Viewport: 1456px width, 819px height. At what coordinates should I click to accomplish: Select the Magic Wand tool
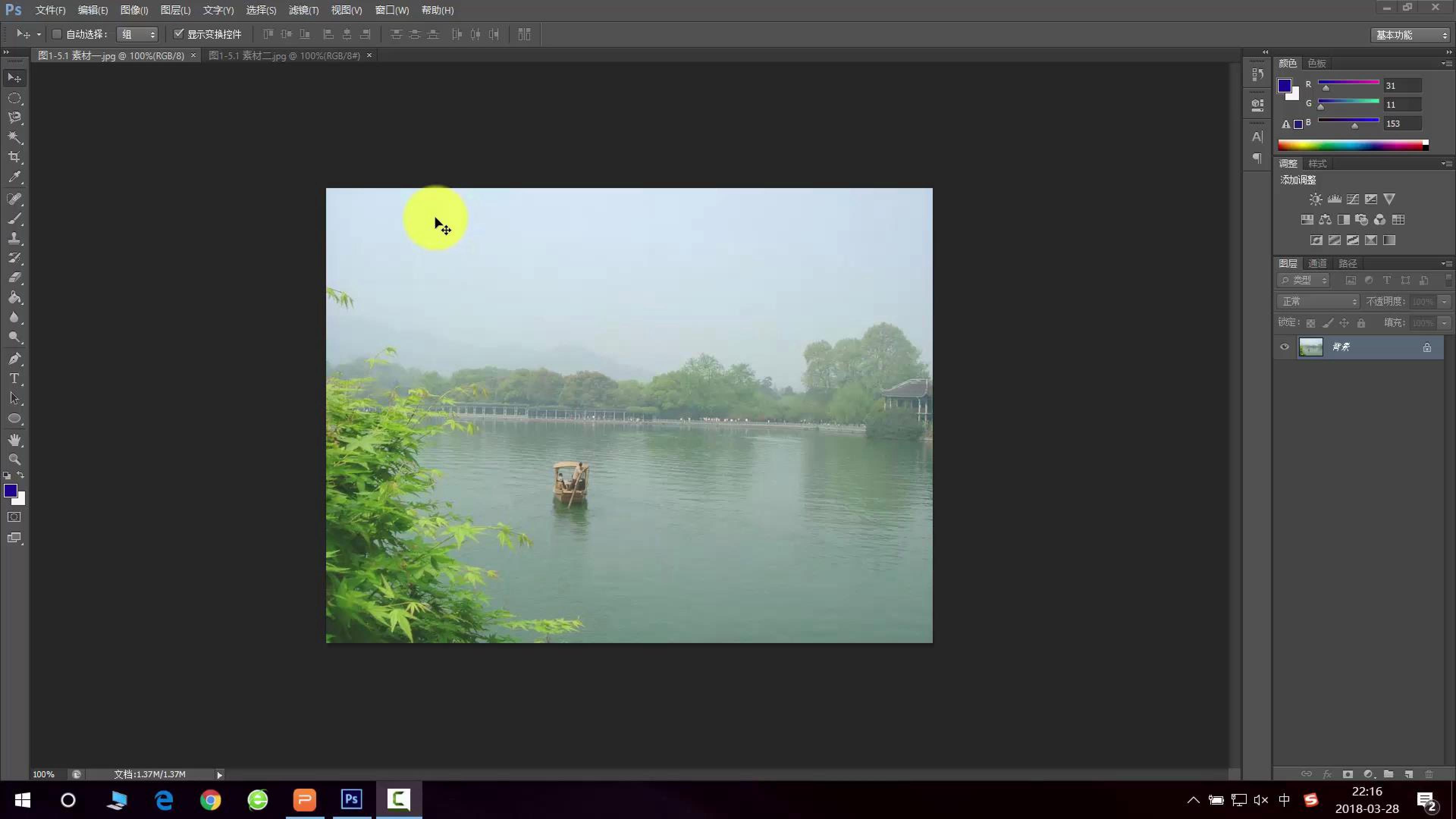[15, 137]
